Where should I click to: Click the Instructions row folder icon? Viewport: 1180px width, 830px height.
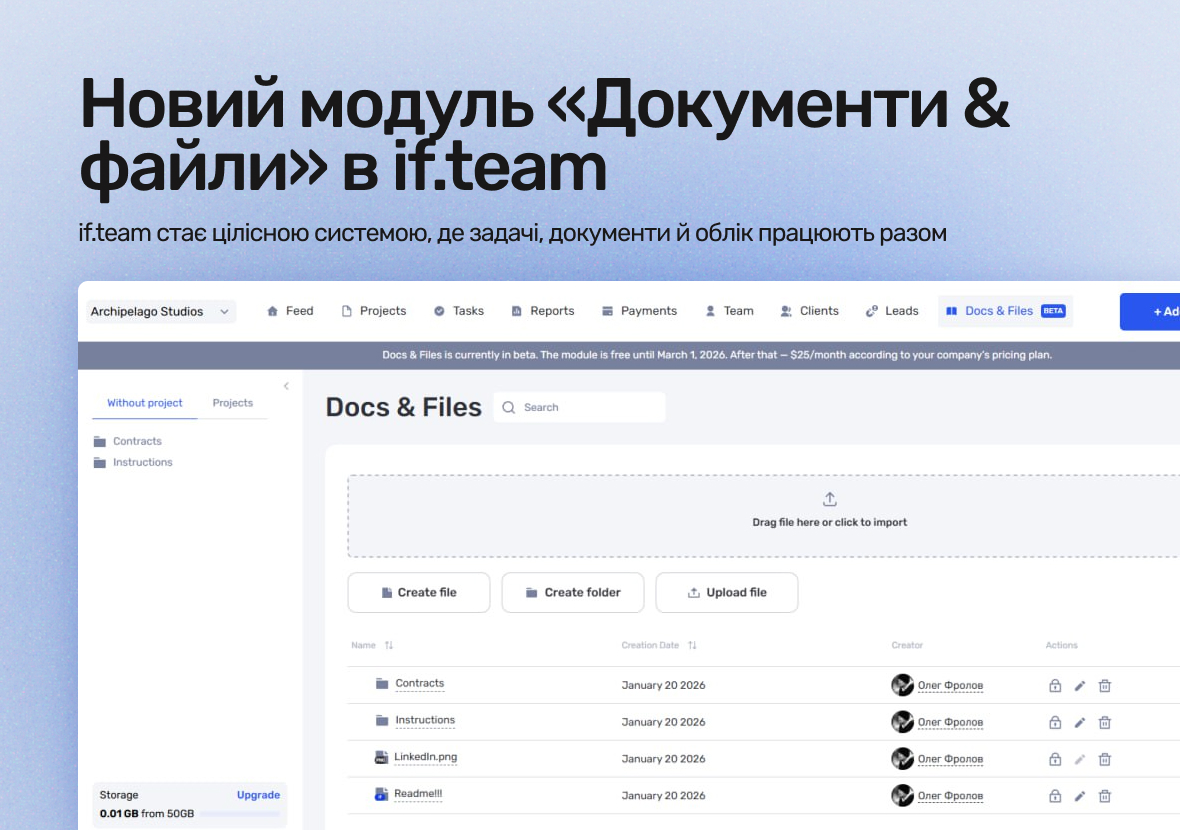pyautogui.click(x=382, y=720)
